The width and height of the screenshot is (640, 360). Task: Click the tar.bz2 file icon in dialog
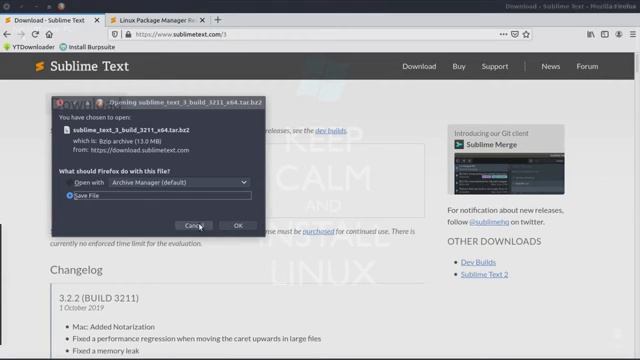click(x=67, y=130)
